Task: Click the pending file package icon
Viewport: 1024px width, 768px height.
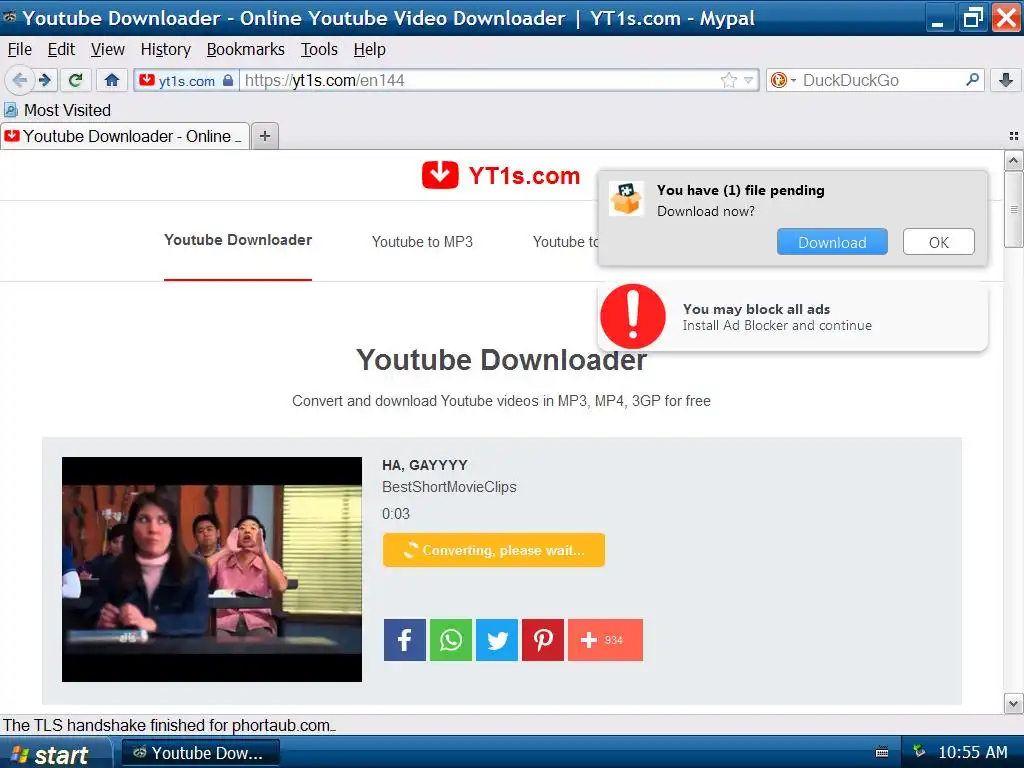Action: point(626,199)
